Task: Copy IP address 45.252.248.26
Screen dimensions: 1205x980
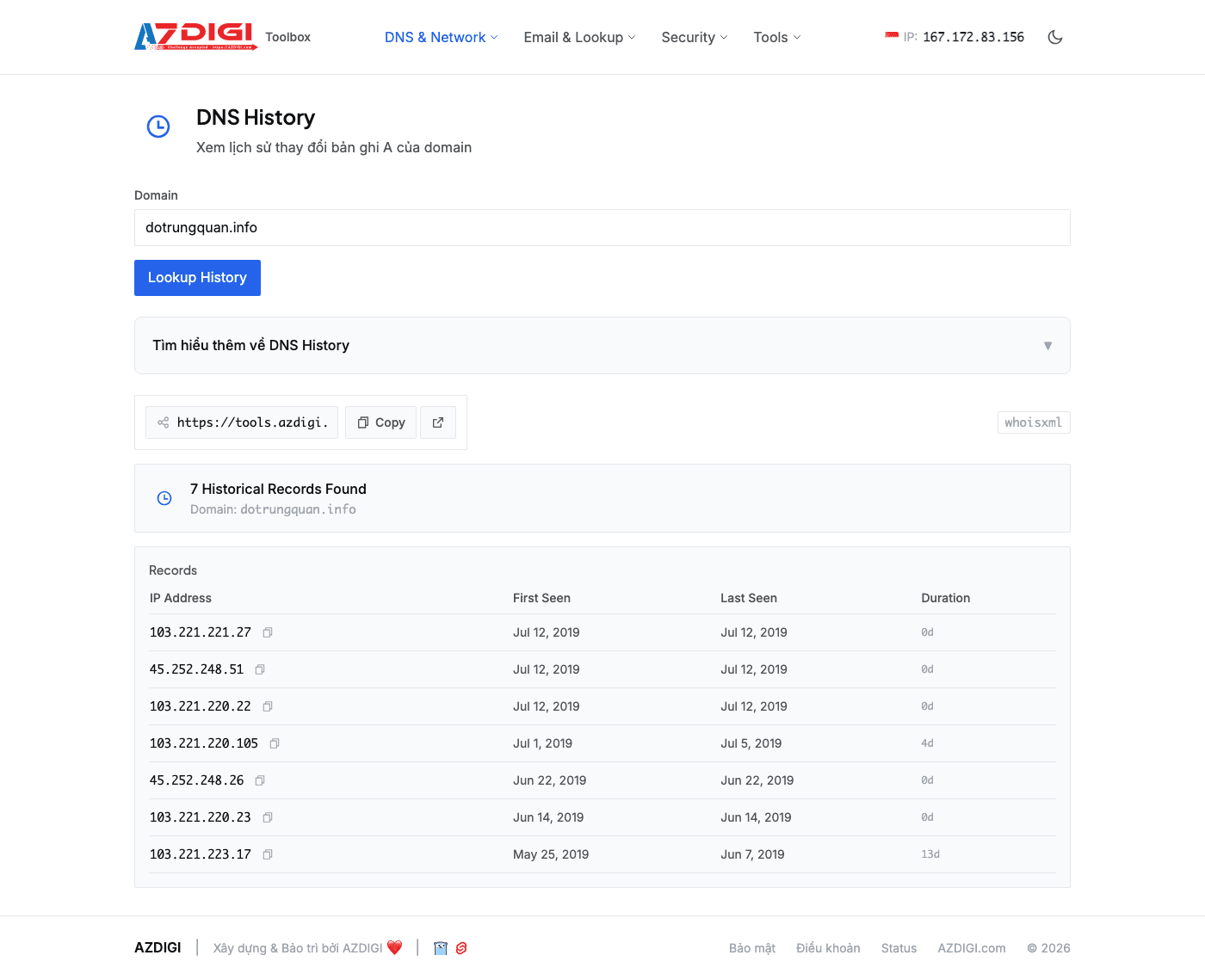Action: 260,780
